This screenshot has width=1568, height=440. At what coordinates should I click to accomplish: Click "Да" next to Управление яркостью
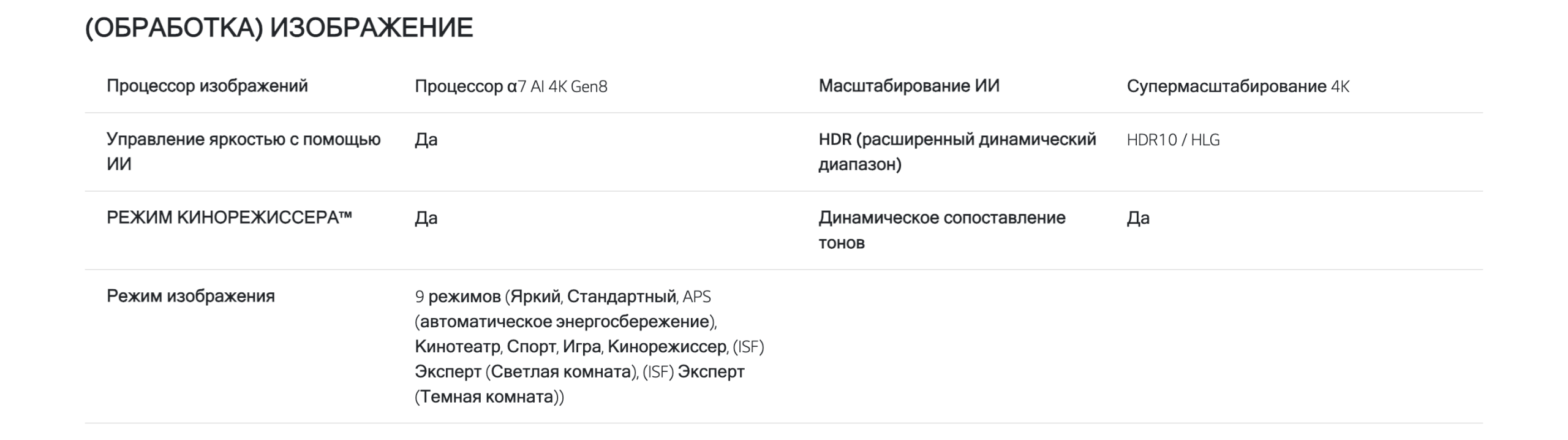(426, 140)
